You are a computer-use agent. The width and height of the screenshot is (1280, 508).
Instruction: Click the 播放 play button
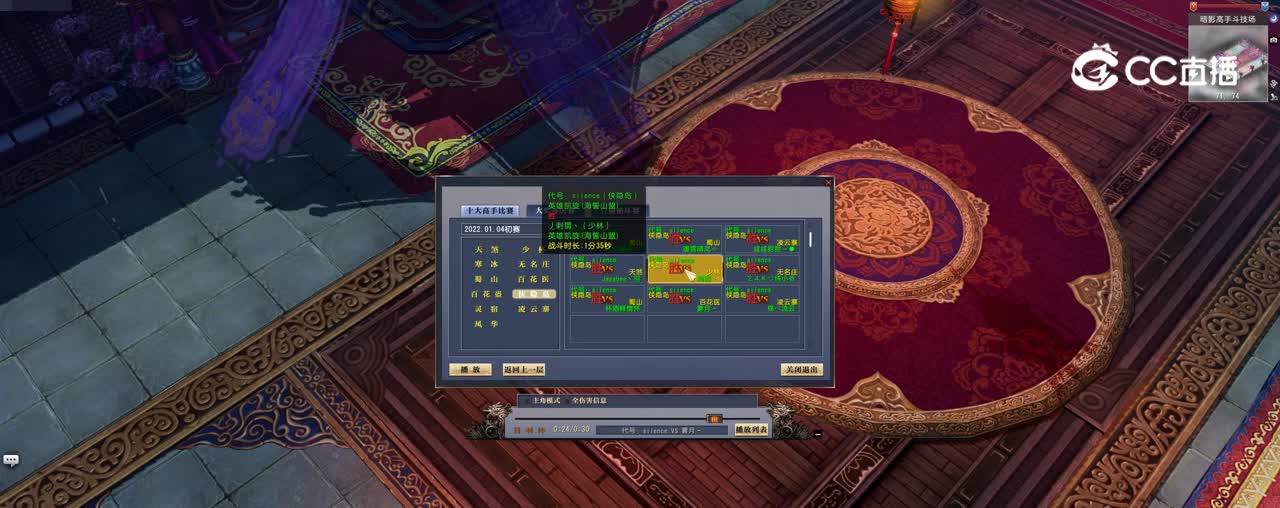coord(470,369)
